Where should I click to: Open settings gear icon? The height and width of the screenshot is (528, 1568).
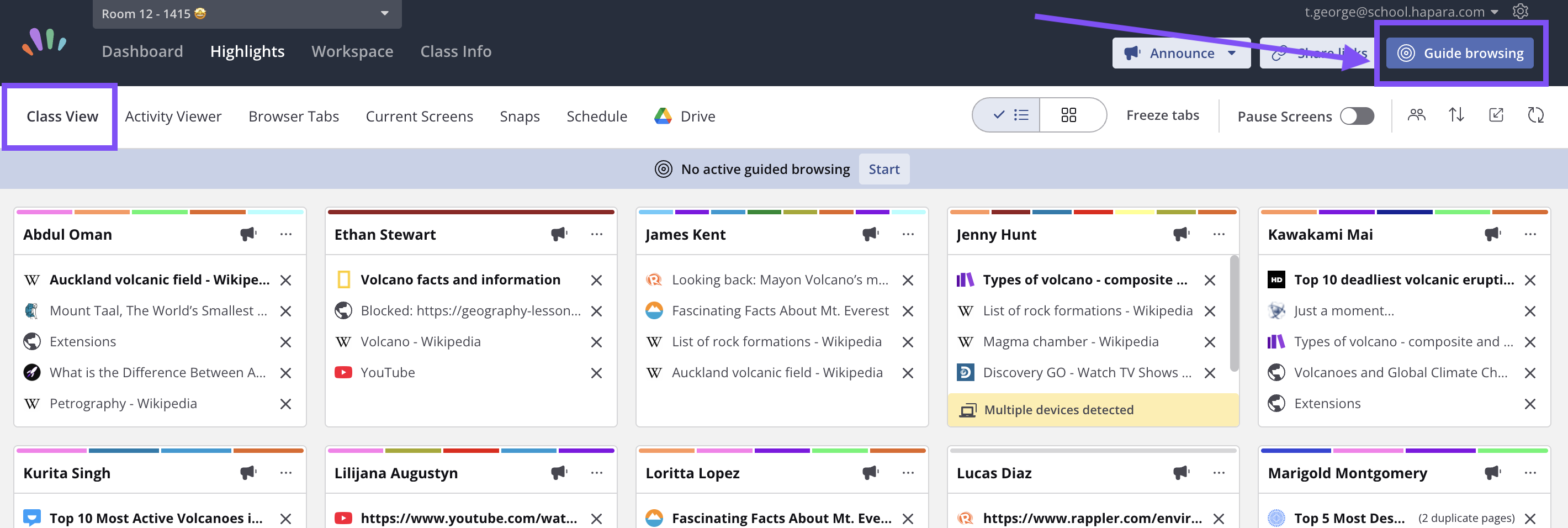click(1520, 12)
